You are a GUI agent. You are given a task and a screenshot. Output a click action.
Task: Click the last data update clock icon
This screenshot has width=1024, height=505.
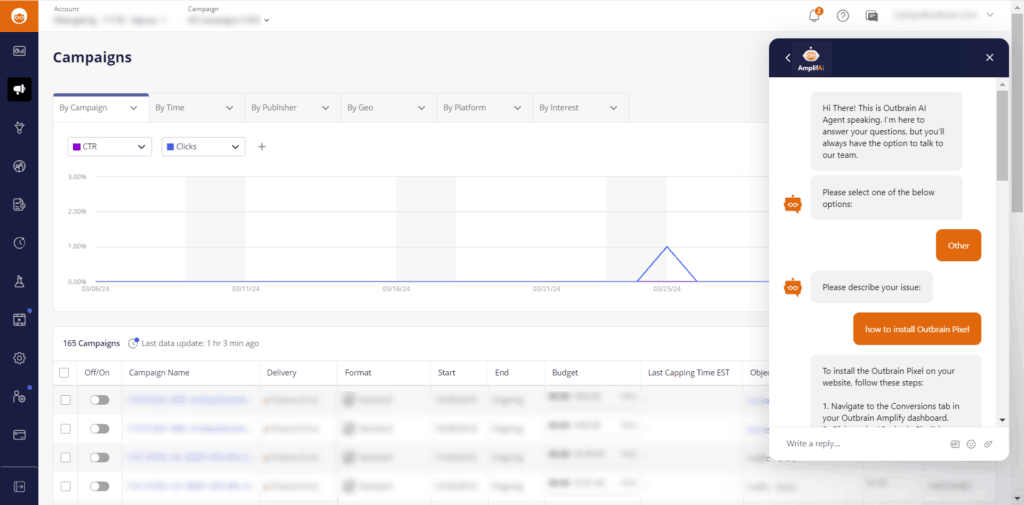click(133, 343)
